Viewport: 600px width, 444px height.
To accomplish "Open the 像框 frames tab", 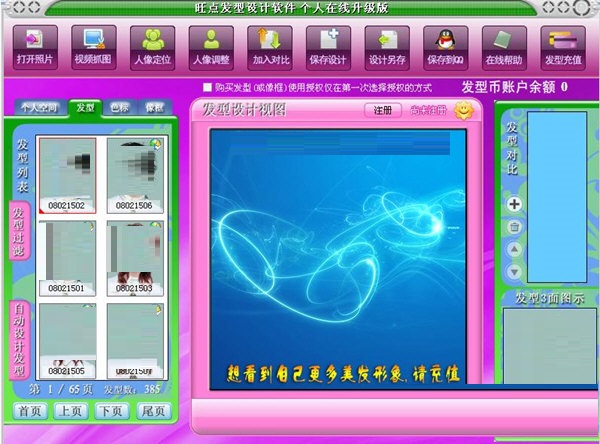I will coord(155,108).
